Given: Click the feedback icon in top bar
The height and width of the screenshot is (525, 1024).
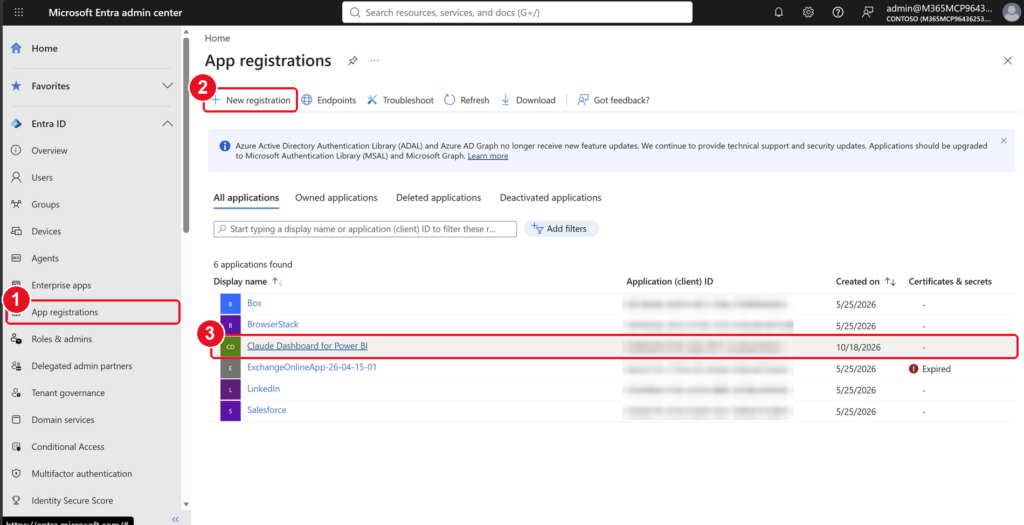Looking at the screenshot, I should [x=867, y=12].
